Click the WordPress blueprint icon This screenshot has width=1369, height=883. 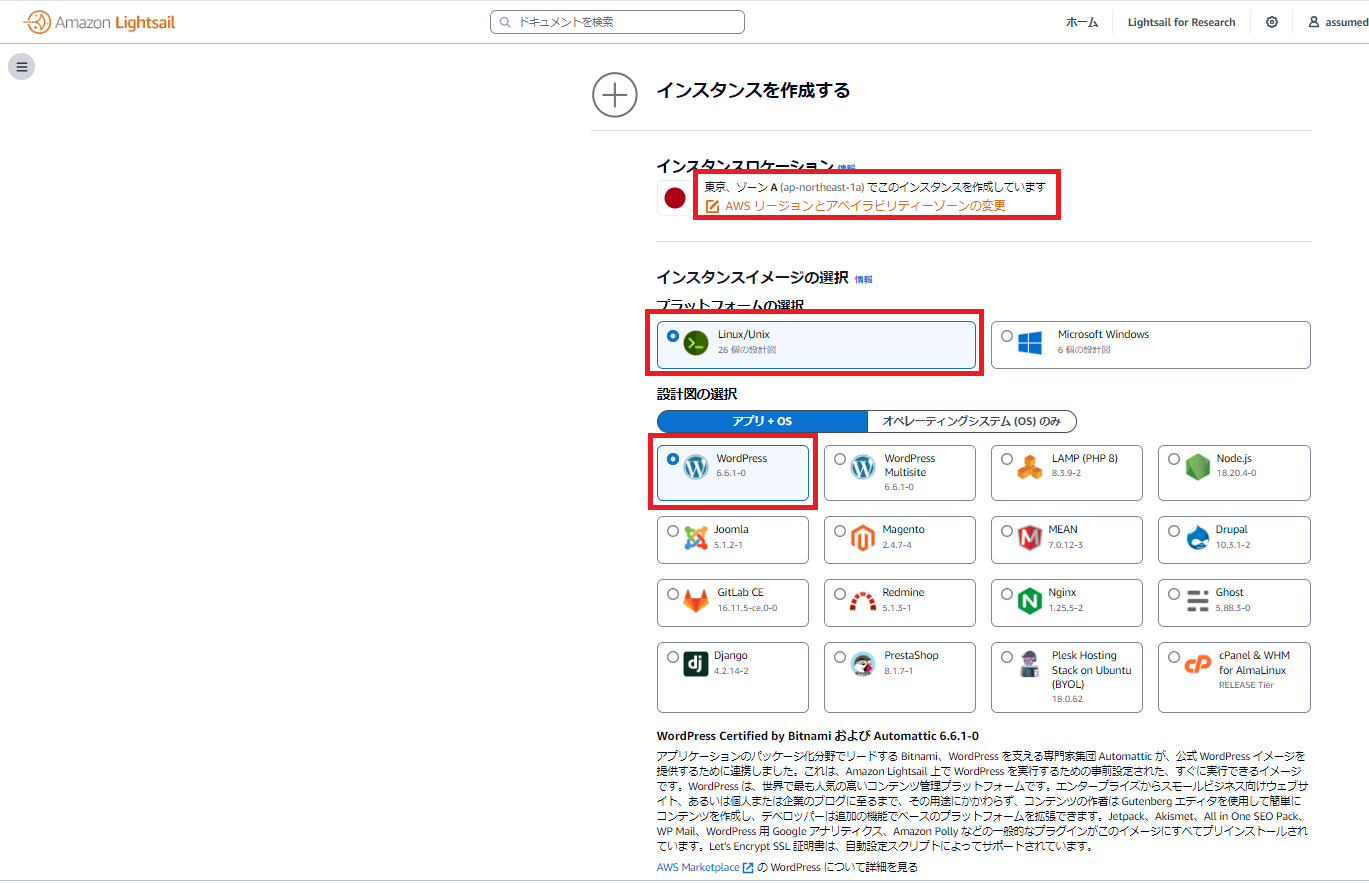(x=695, y=465)
